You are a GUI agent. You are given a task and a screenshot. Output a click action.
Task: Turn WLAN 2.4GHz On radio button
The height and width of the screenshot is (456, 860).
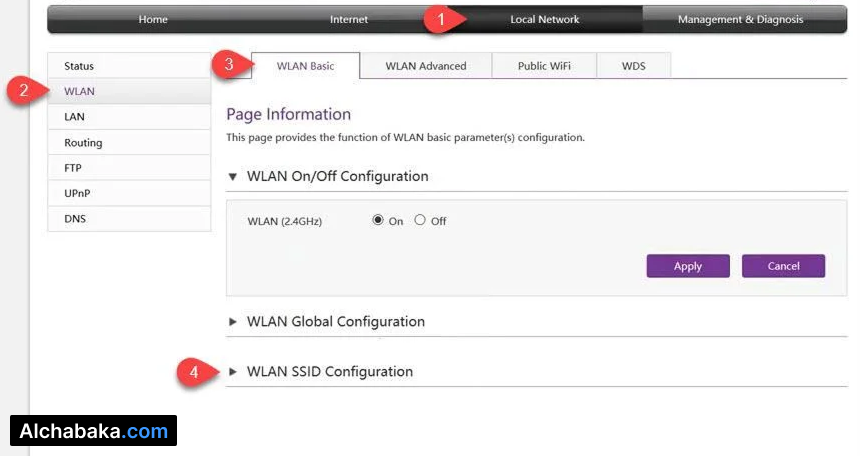coord(378,221)
